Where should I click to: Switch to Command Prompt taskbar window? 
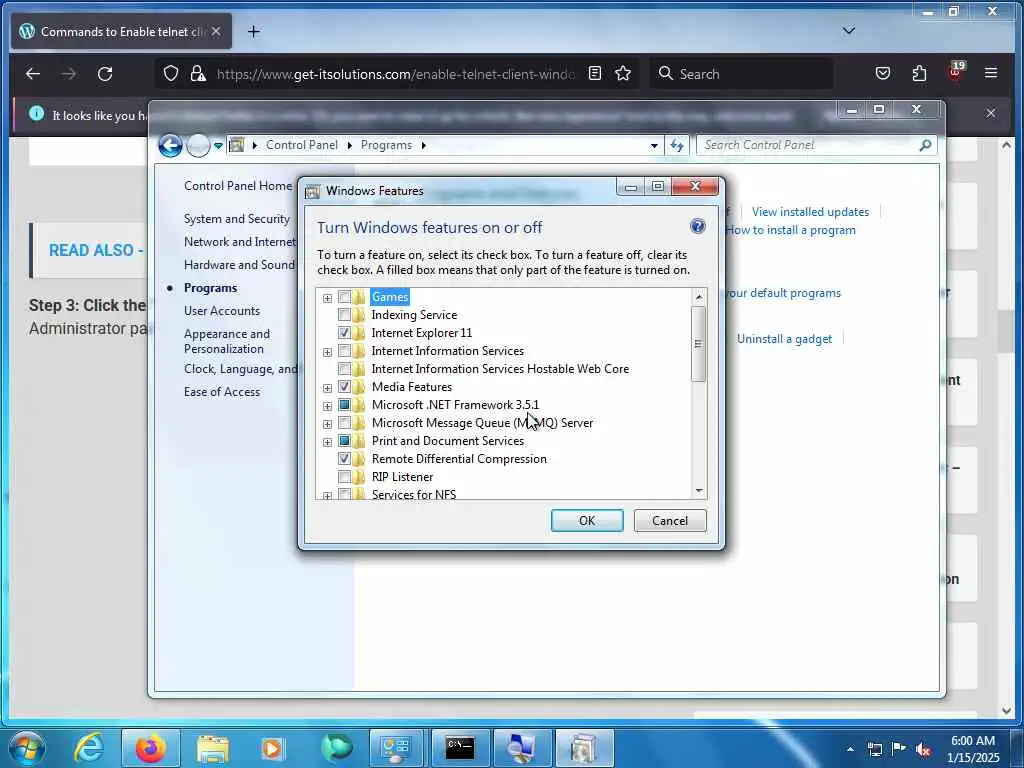pyautogui.click(x=460, y=748)
